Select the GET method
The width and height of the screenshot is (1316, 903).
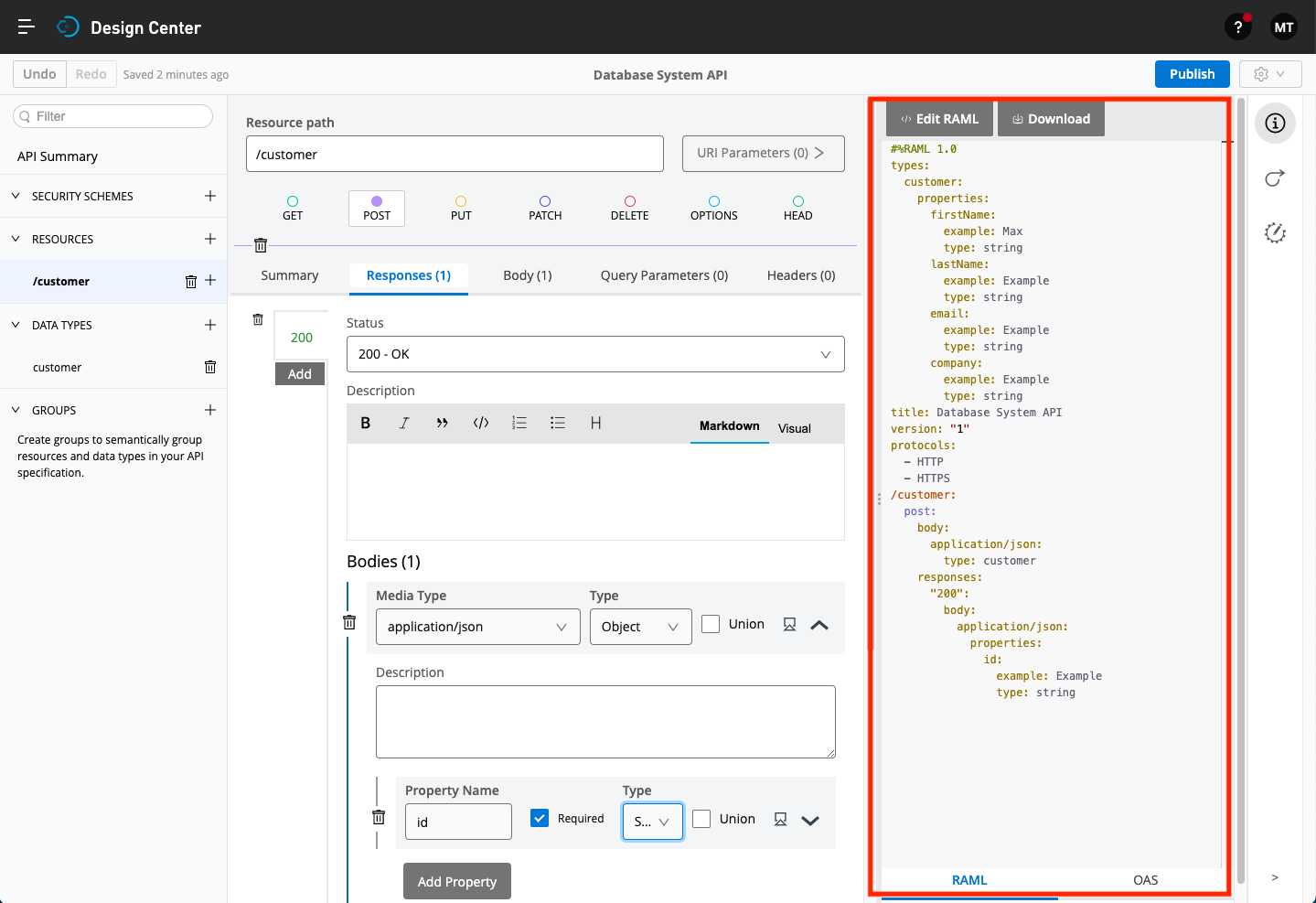coord(293,208)
